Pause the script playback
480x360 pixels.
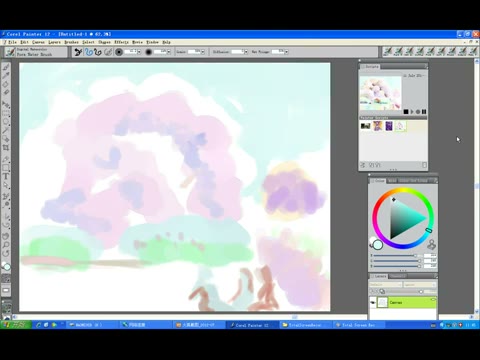[424, 112]
